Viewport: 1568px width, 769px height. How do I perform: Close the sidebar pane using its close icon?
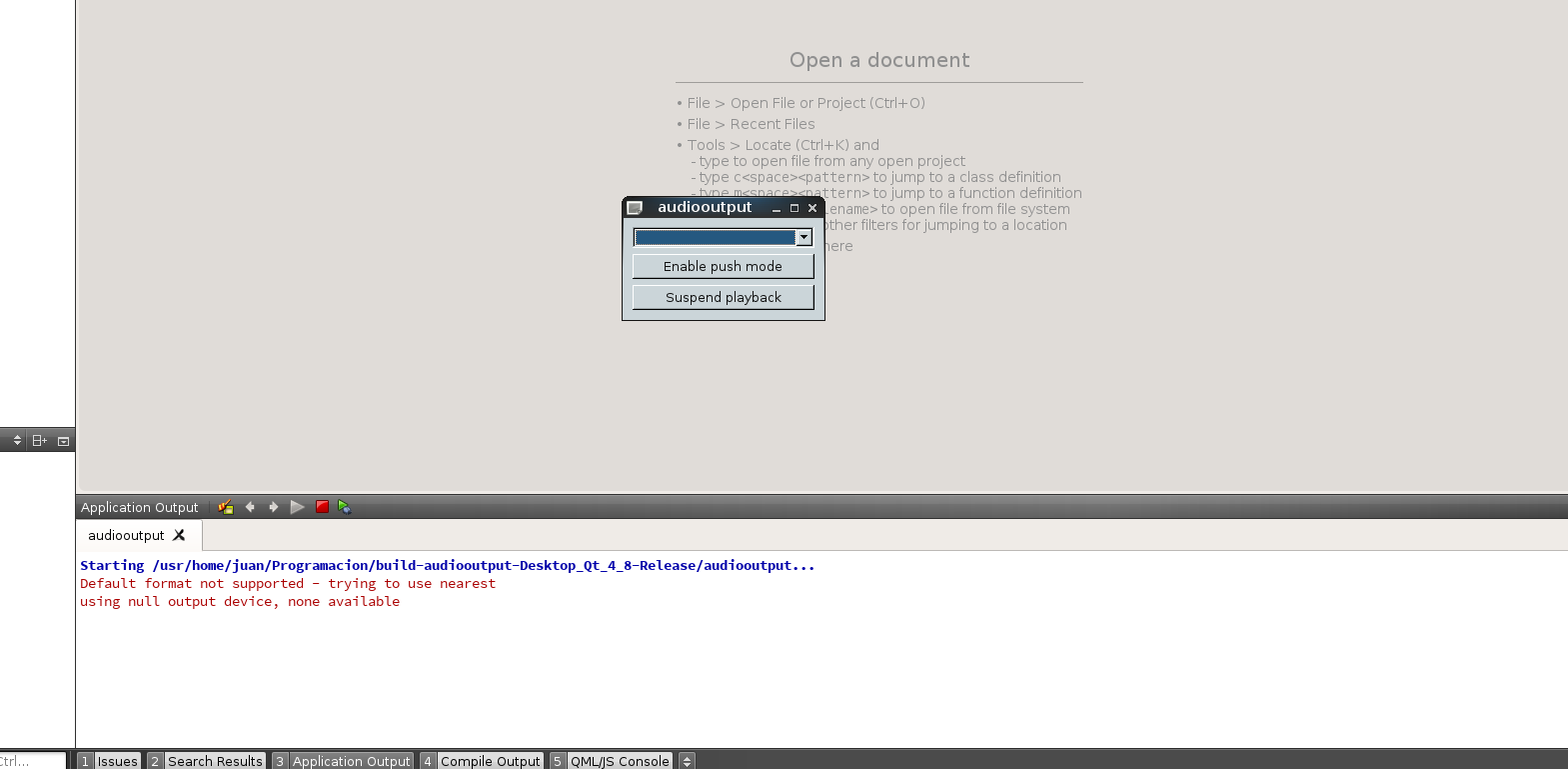coord(63,441)
